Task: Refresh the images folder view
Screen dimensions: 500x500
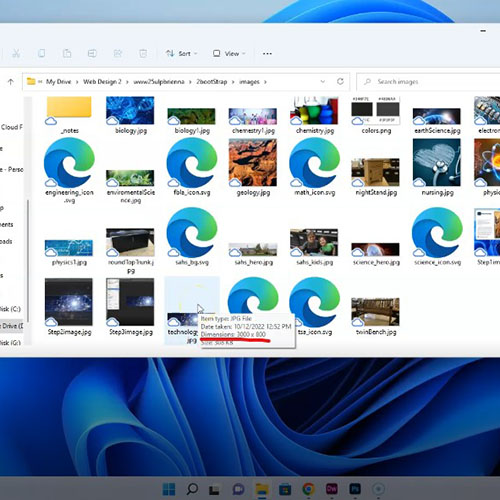Action: pyautogui.click(x=340, y=81)
